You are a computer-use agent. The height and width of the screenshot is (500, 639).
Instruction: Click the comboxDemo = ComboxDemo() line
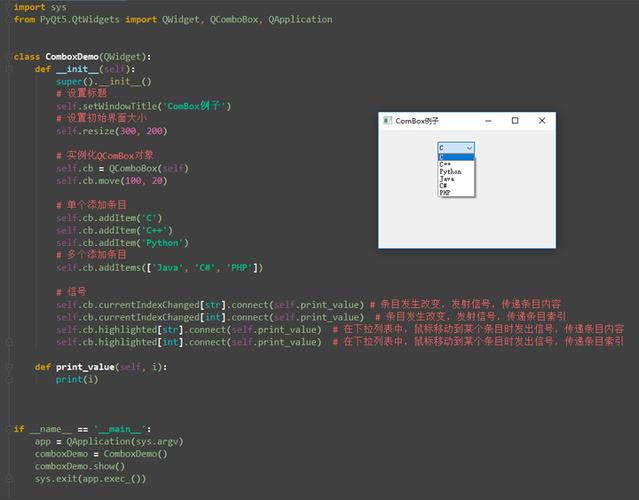point(101,454)
